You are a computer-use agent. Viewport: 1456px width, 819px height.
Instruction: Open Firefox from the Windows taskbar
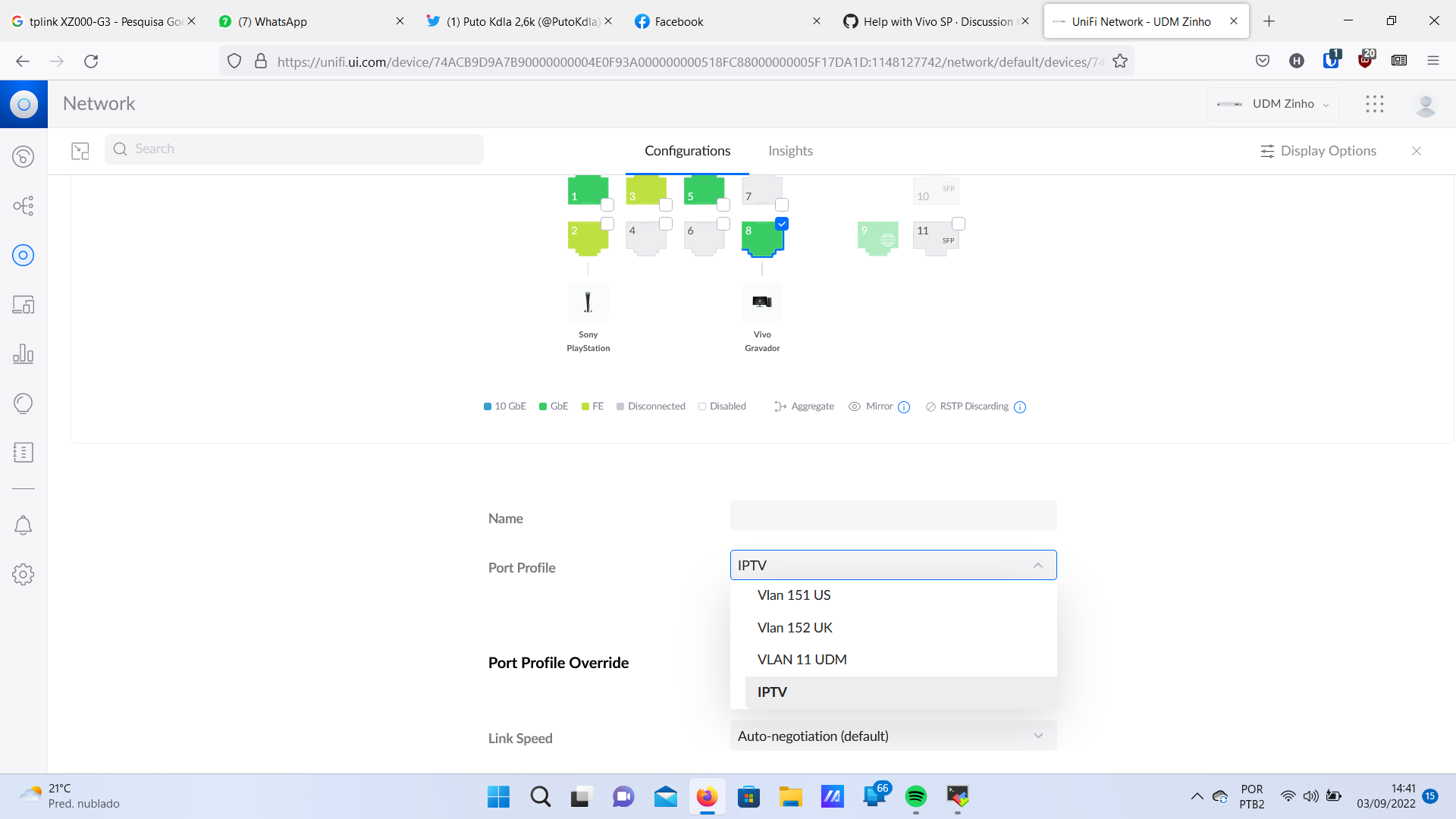[x=707, y=796]
